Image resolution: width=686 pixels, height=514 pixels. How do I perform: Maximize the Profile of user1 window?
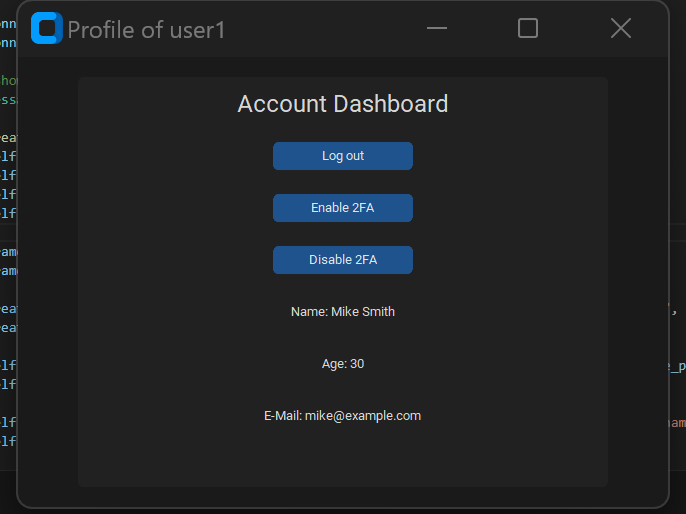coord(528,28)
